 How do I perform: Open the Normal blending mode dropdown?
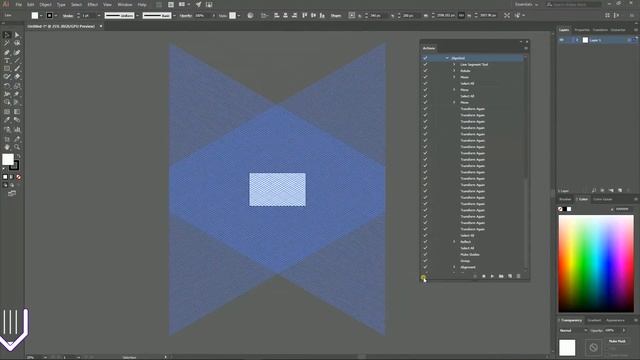pyautogui.click(x=574, y=330)
